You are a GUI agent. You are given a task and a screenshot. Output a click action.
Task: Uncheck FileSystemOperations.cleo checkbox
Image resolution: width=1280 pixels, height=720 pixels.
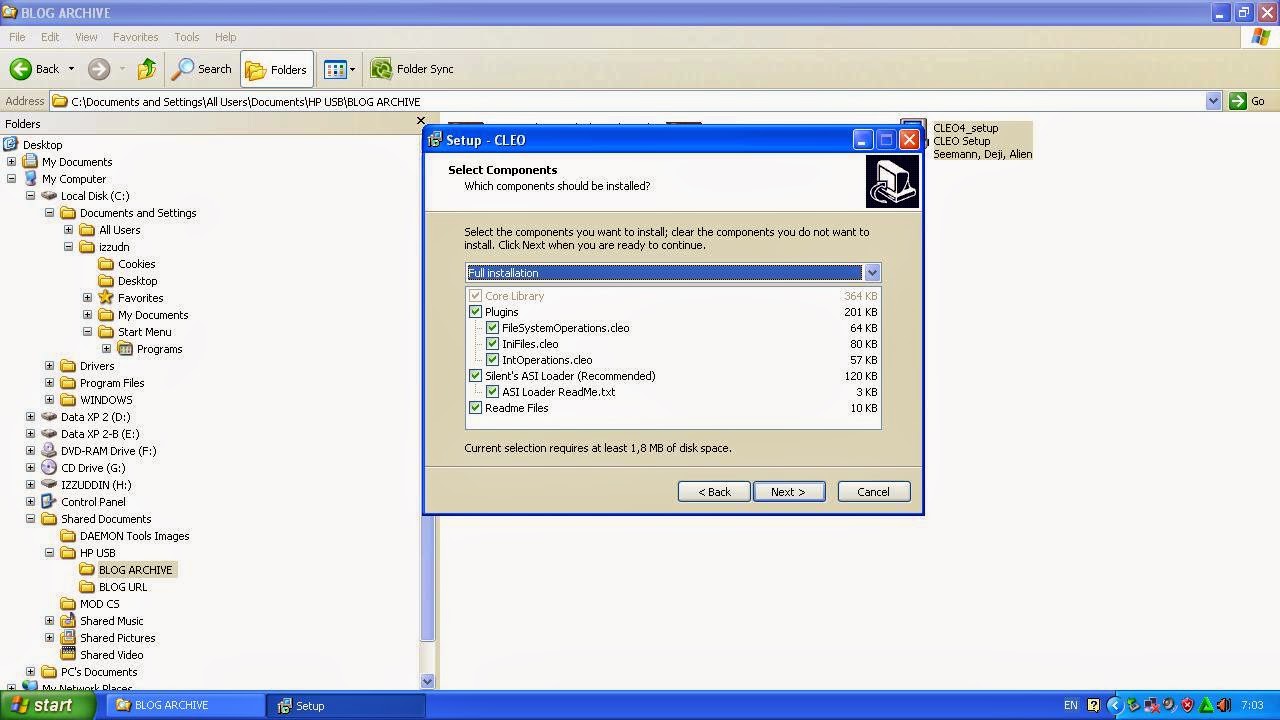coord(492,328)
